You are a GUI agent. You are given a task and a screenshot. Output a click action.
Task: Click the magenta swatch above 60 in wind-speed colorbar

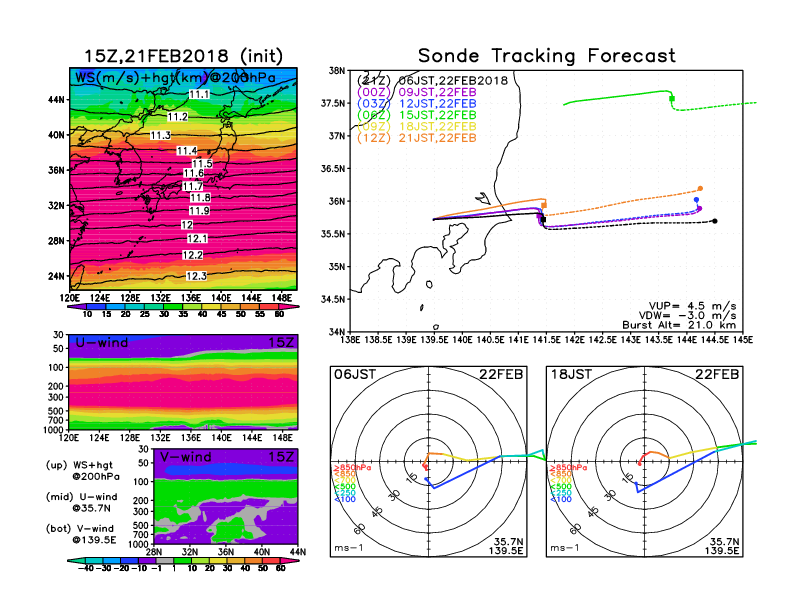290,306
